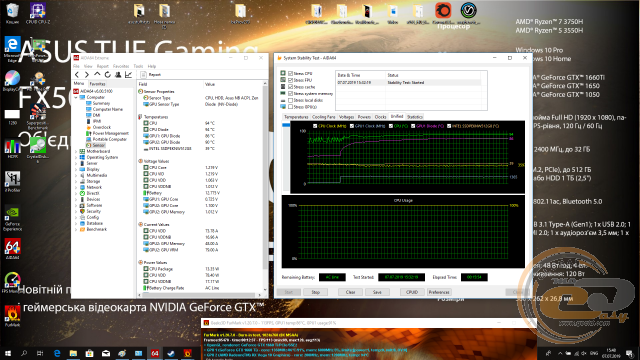The image size is (640, 360).
Task: Enable Stress local disks option
Action: [291, 100]
